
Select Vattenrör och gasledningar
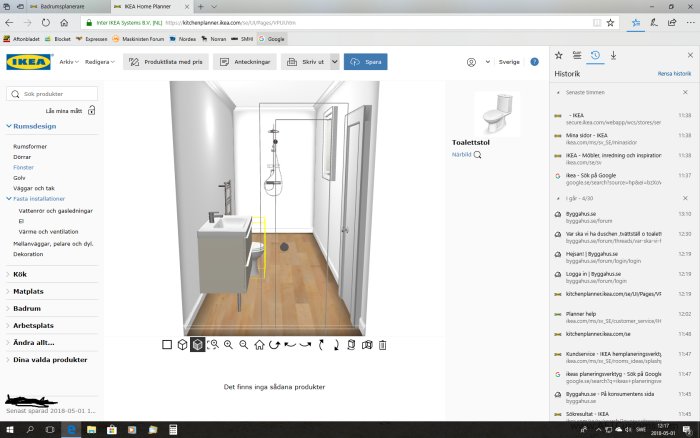[x=55, y=211]
